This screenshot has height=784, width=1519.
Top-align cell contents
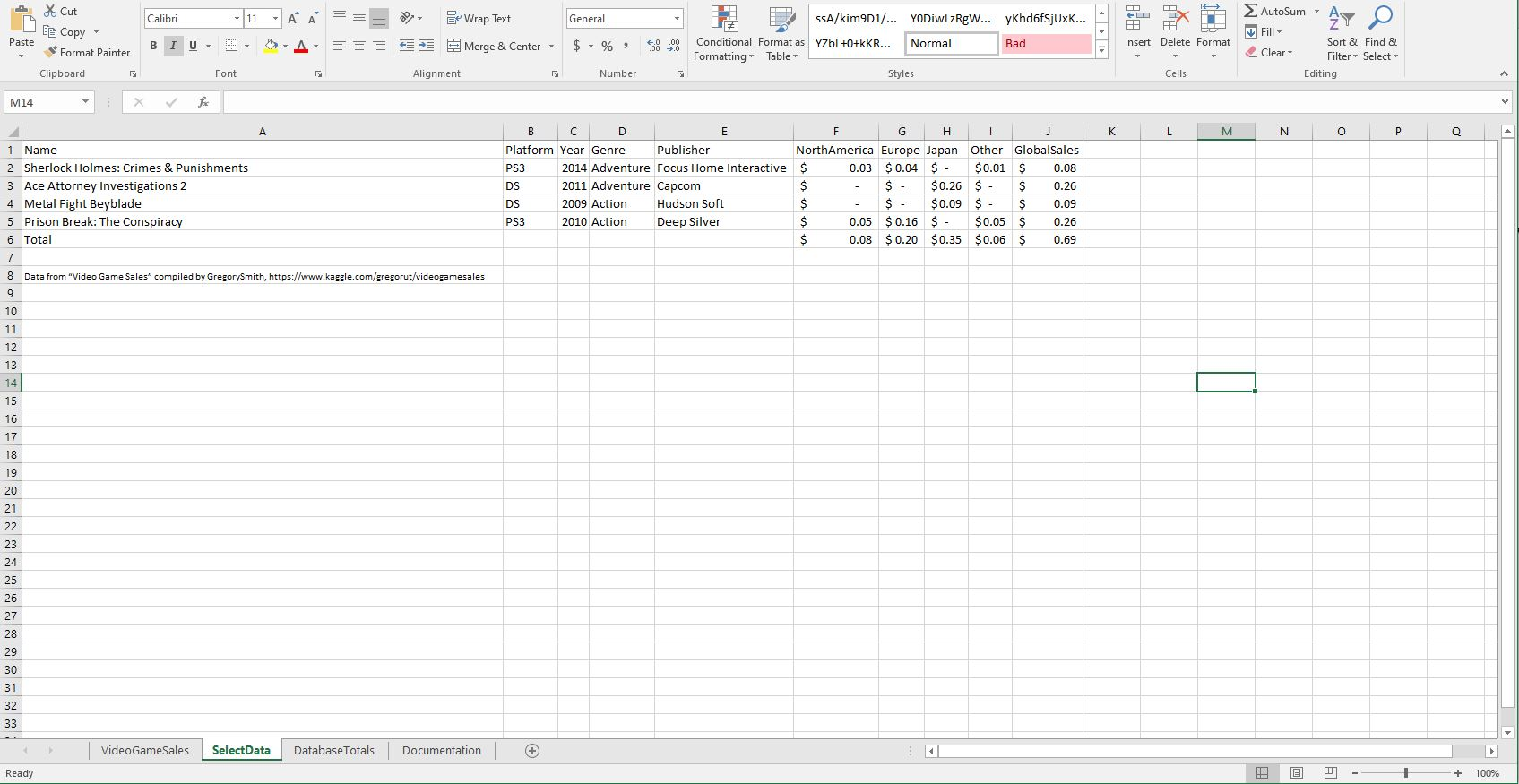(x=340, y=18)
